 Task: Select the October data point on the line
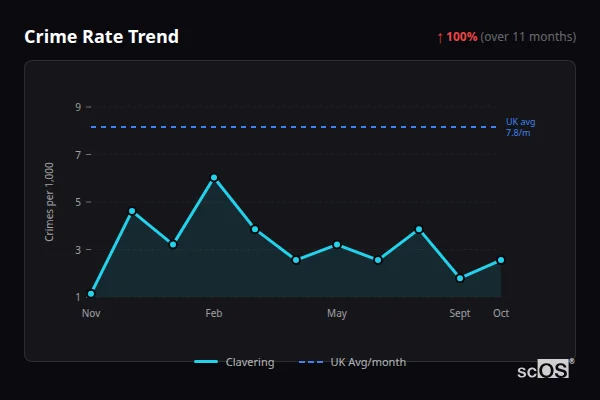coord(501,260)
